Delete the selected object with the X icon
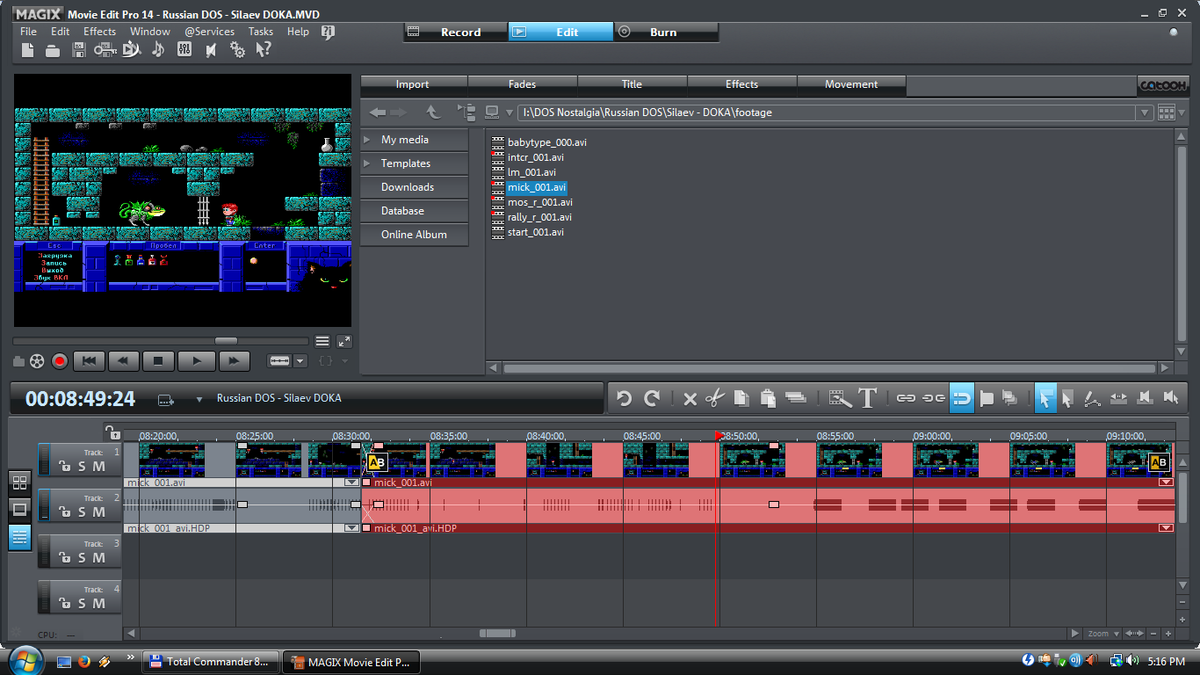1200x675 pixels. tap(690, 398)
